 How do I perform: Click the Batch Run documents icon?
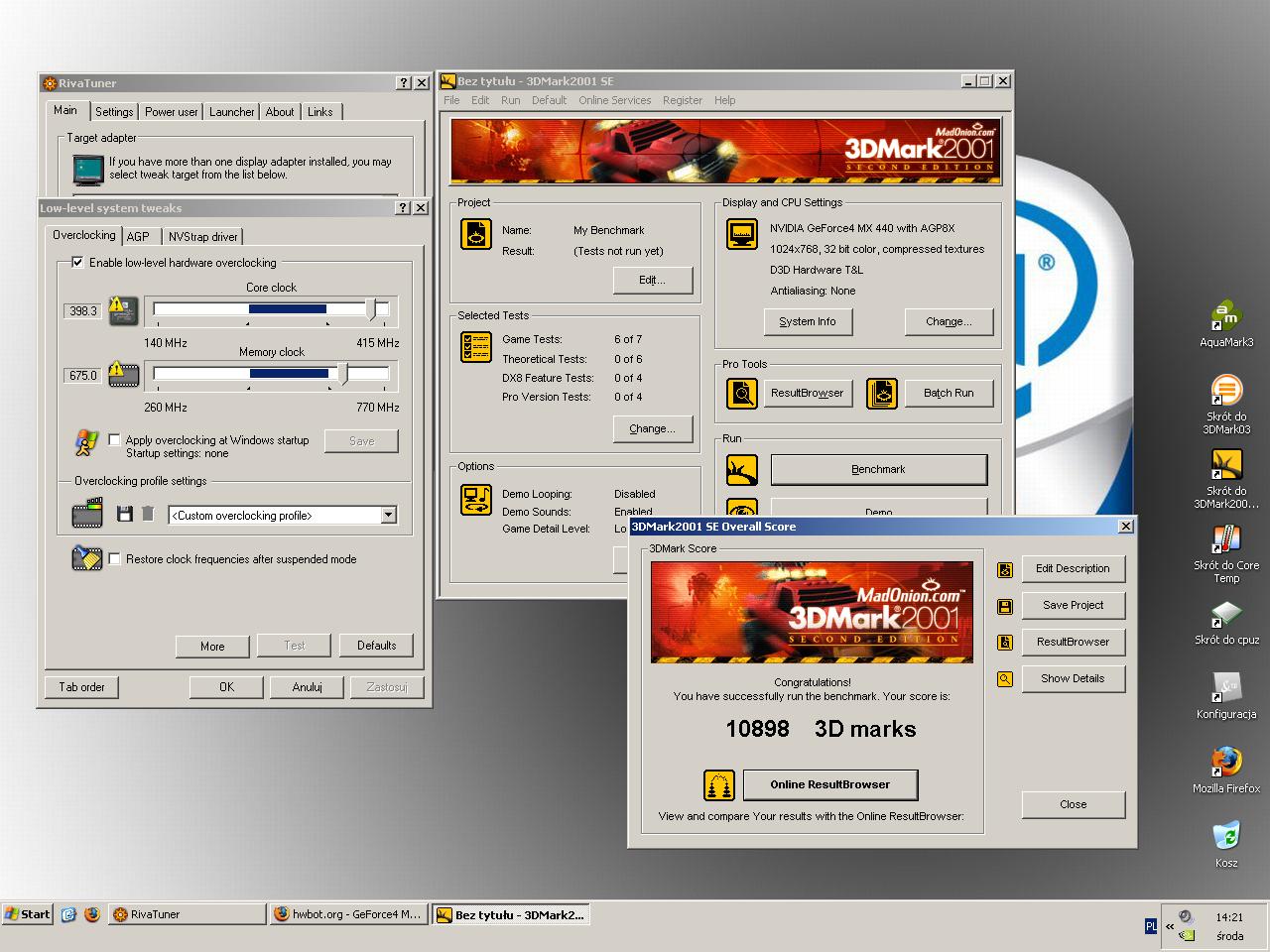[882, 394]
